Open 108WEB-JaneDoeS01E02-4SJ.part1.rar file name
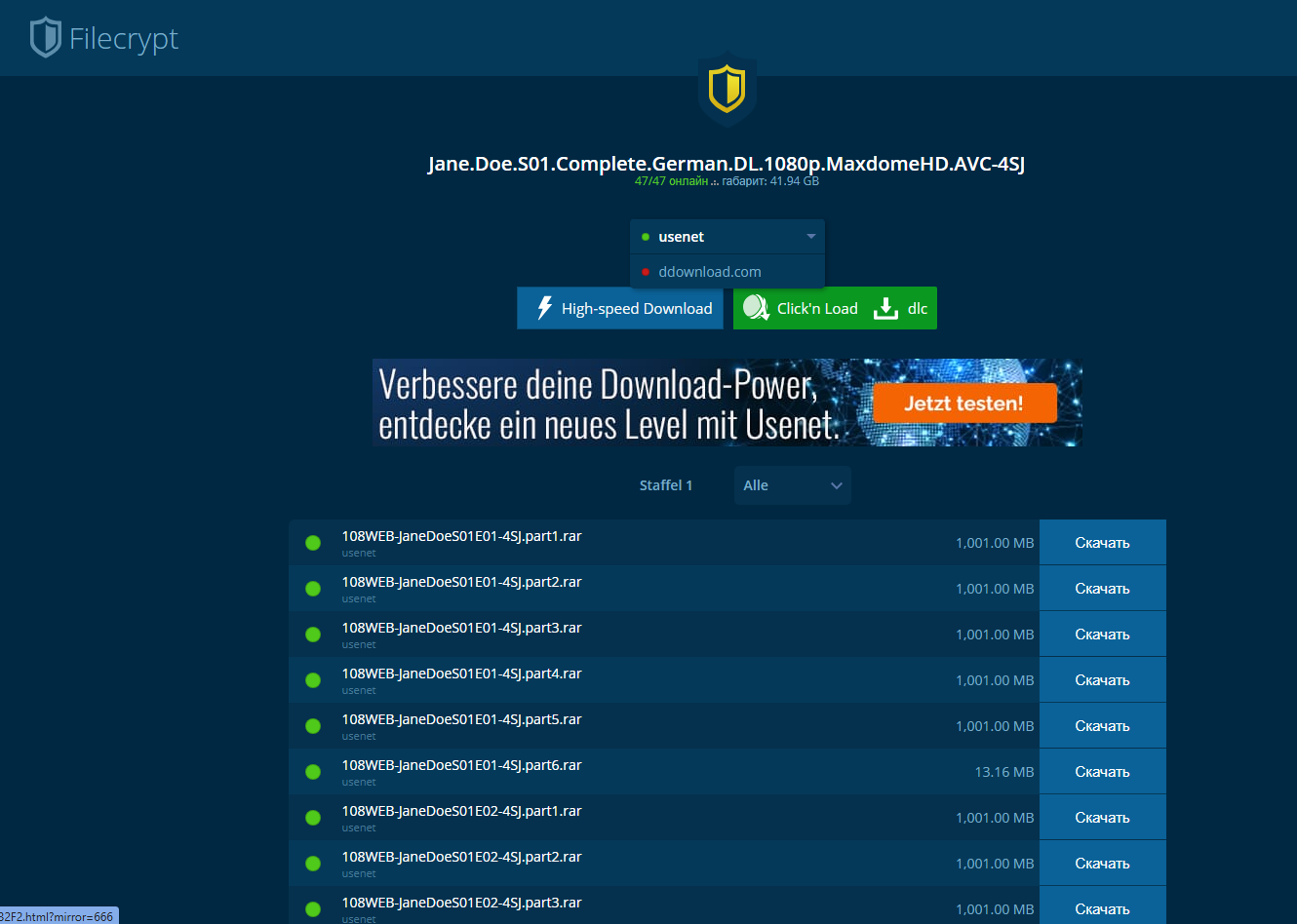Viewport: 1297px width, 924px height. [x=461, y=811]
